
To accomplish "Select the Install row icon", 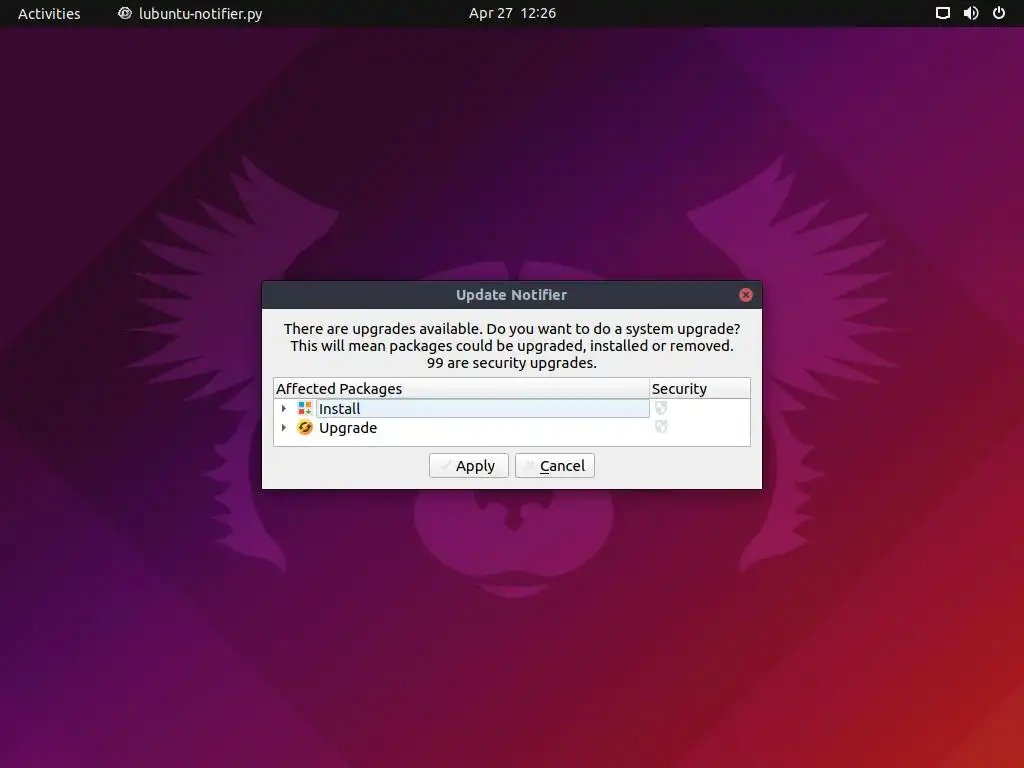I will (304, 408).
